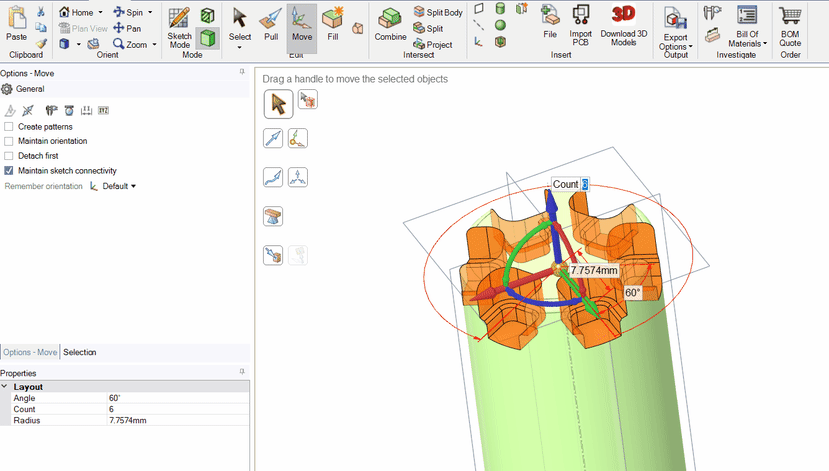Click the blue view cube icon
The width and height of the screenshot is (829, 471).
pyautogui.click(x=65, y=44)
